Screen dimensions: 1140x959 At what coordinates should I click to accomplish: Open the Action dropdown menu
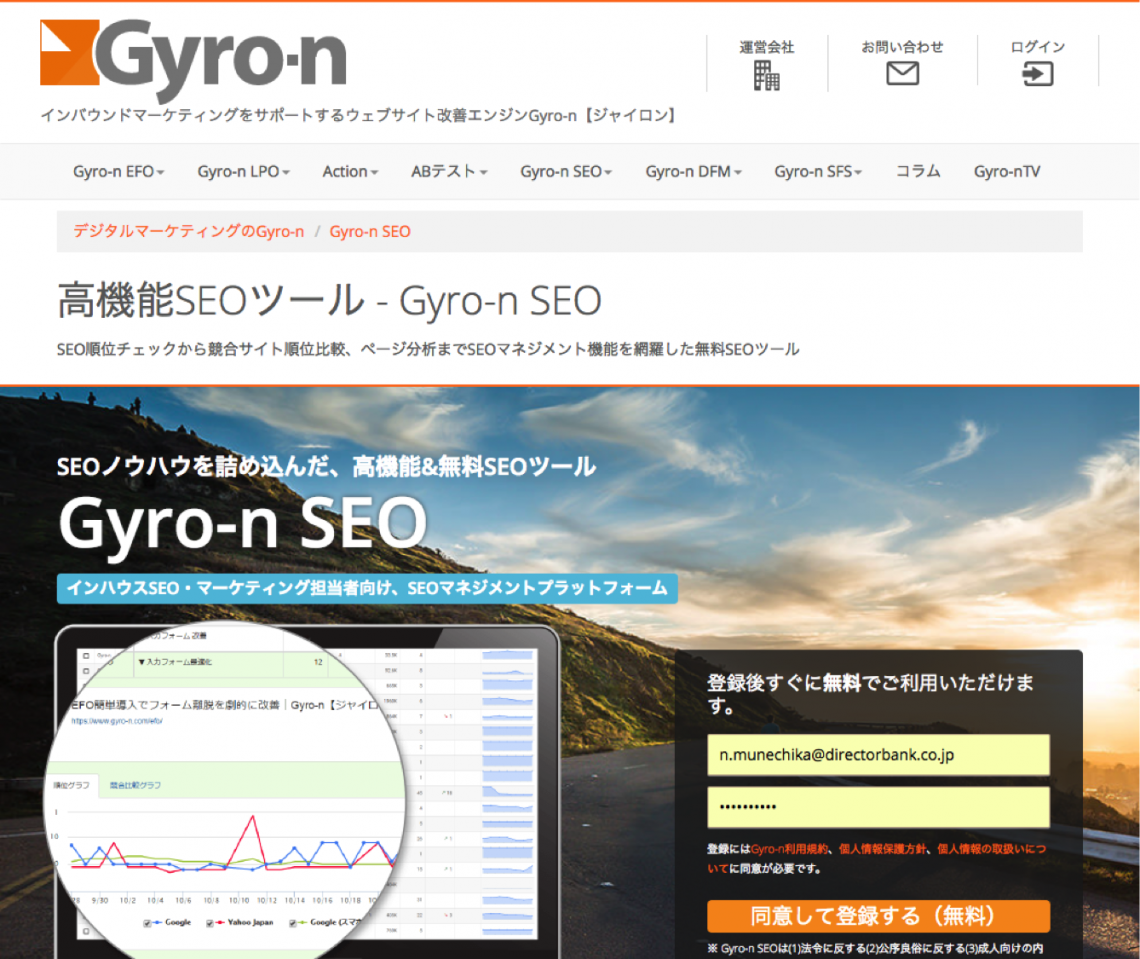point(350,172)
